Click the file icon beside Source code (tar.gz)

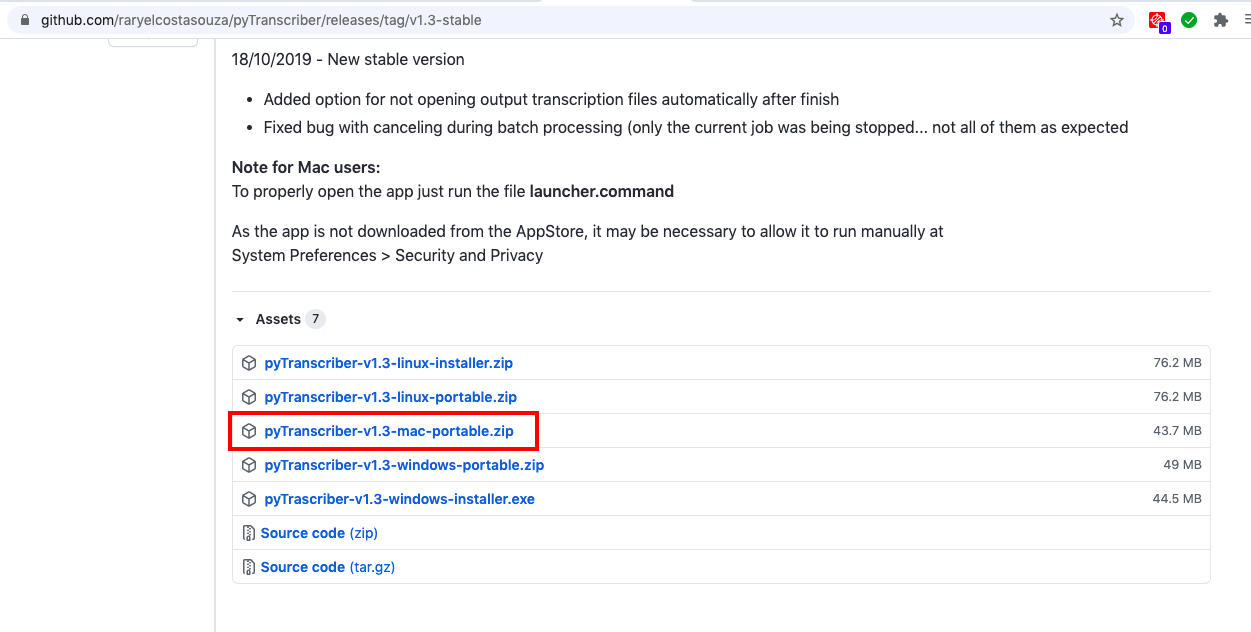coord(249,567)
